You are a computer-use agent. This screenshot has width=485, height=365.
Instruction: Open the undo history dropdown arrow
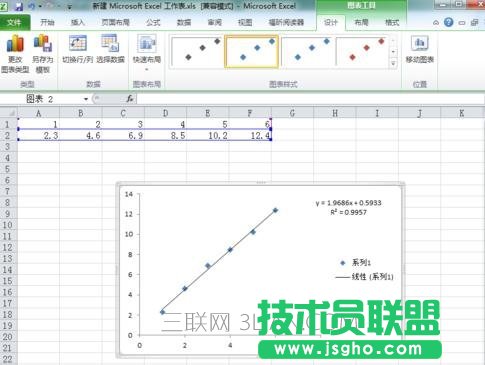tap(40, 6)
